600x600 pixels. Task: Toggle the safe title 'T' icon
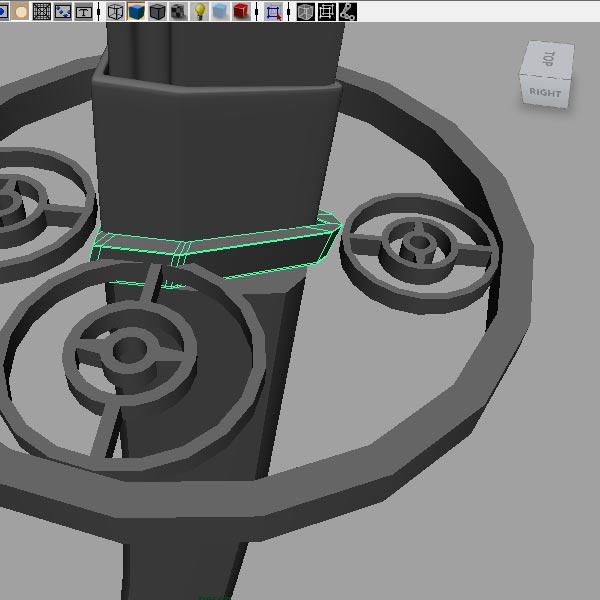pos(83,11)
